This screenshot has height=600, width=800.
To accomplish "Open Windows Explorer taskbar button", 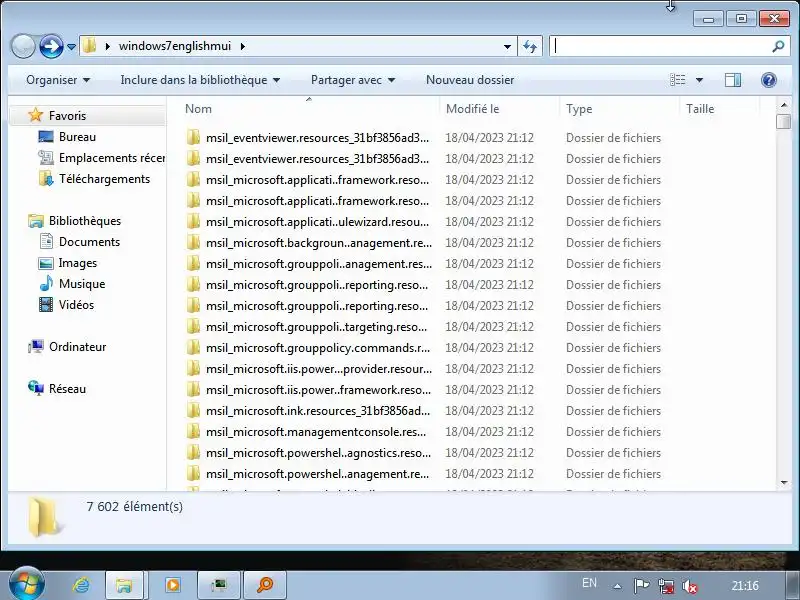I will pyautogui.click(x=124, y=585).
